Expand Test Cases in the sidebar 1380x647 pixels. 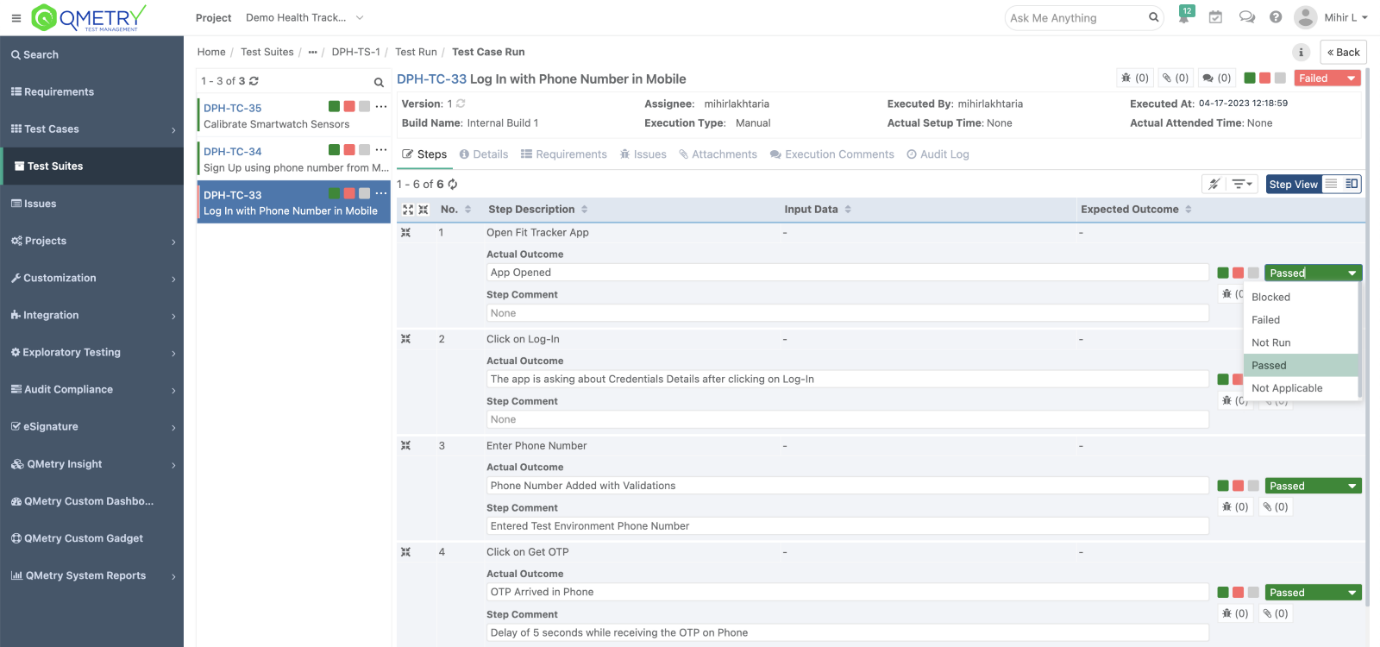[x=174, y=129]
